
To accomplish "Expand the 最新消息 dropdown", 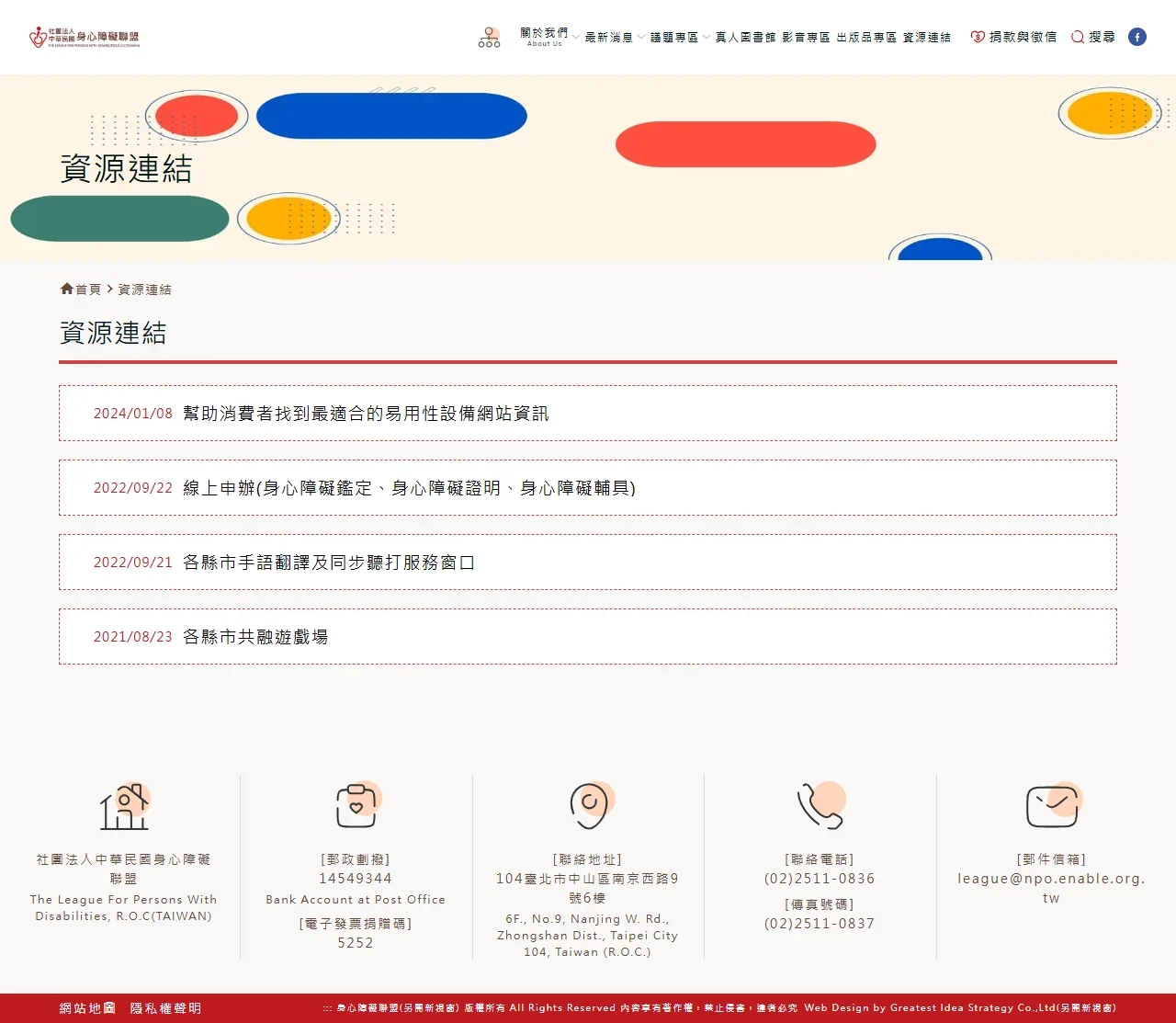I will [x=611, y=37].
